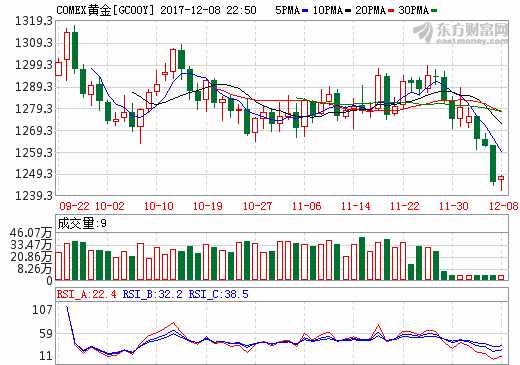Click the tallest green volume bar near 11-14
The width and height of the screenshot is (520, 365).
(x=362, y=259)
